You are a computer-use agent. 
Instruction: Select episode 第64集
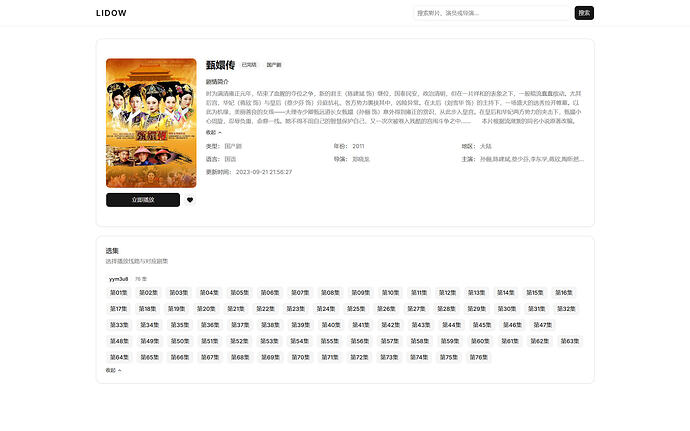pyautogui.click(x=119, y=357)
